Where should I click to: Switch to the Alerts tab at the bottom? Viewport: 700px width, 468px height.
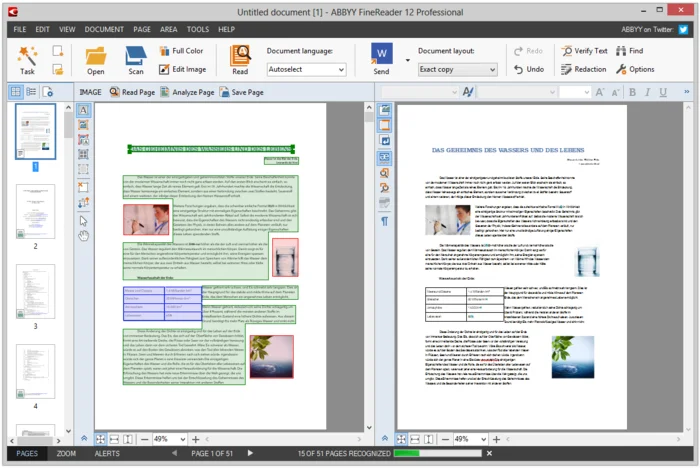tap(107, 454)
